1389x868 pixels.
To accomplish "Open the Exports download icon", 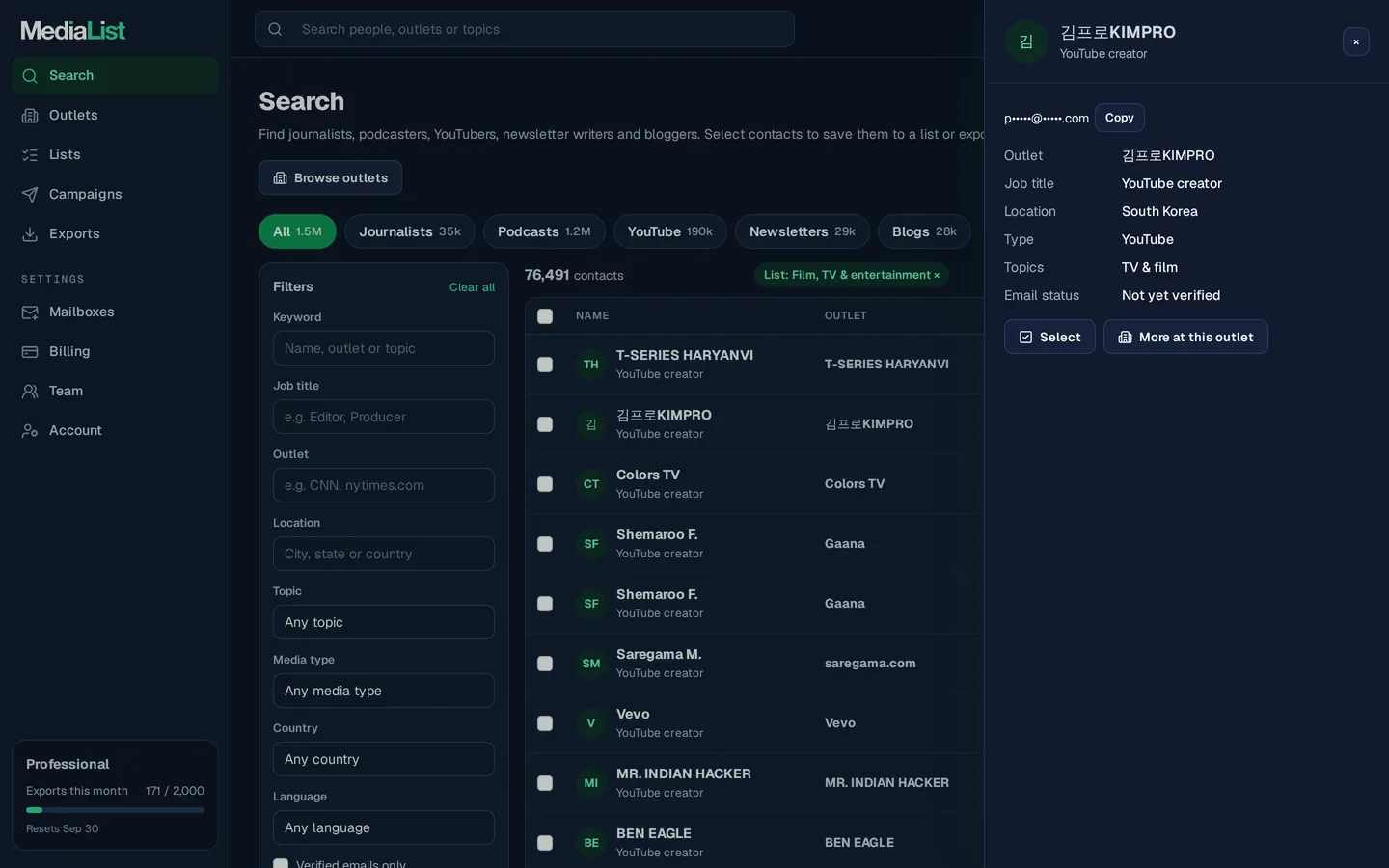I will coord(30,234).
